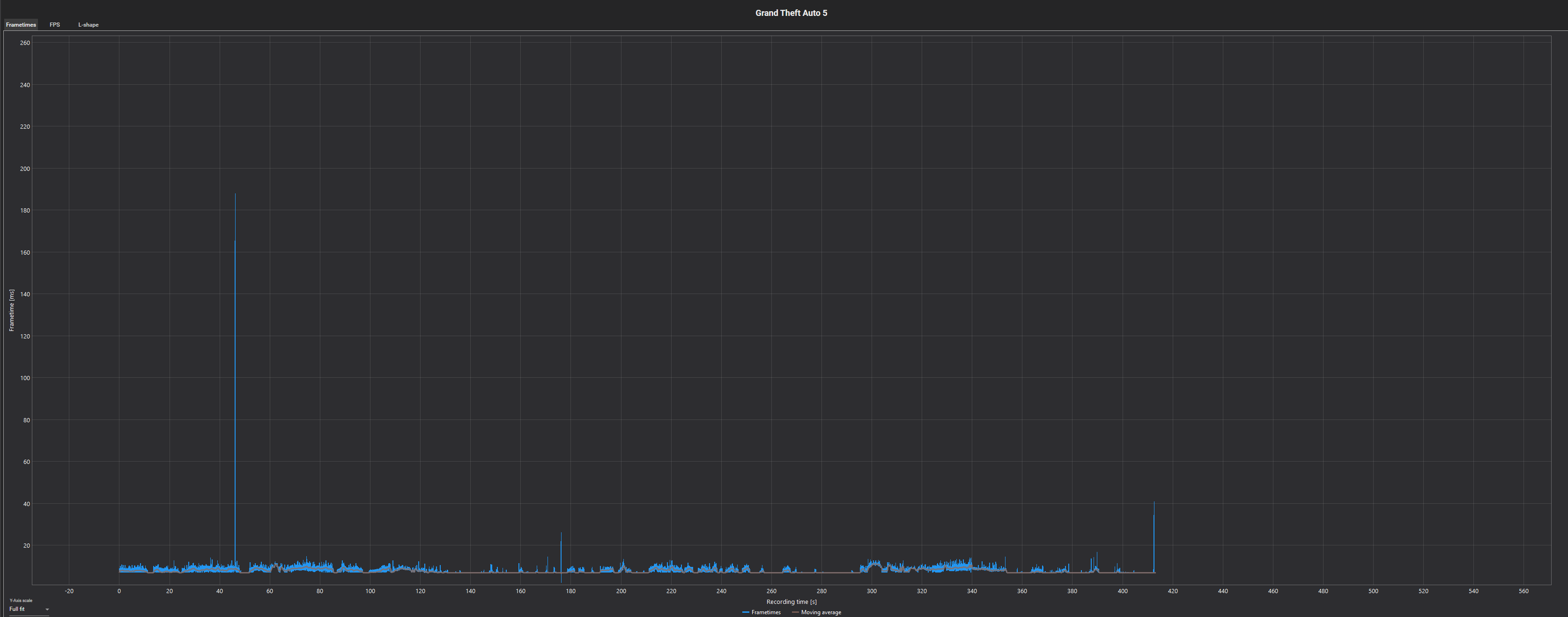Click the '-20' tick on the time axis
Viewport: 1568px width, 617px height.
(x=69, y=591)
